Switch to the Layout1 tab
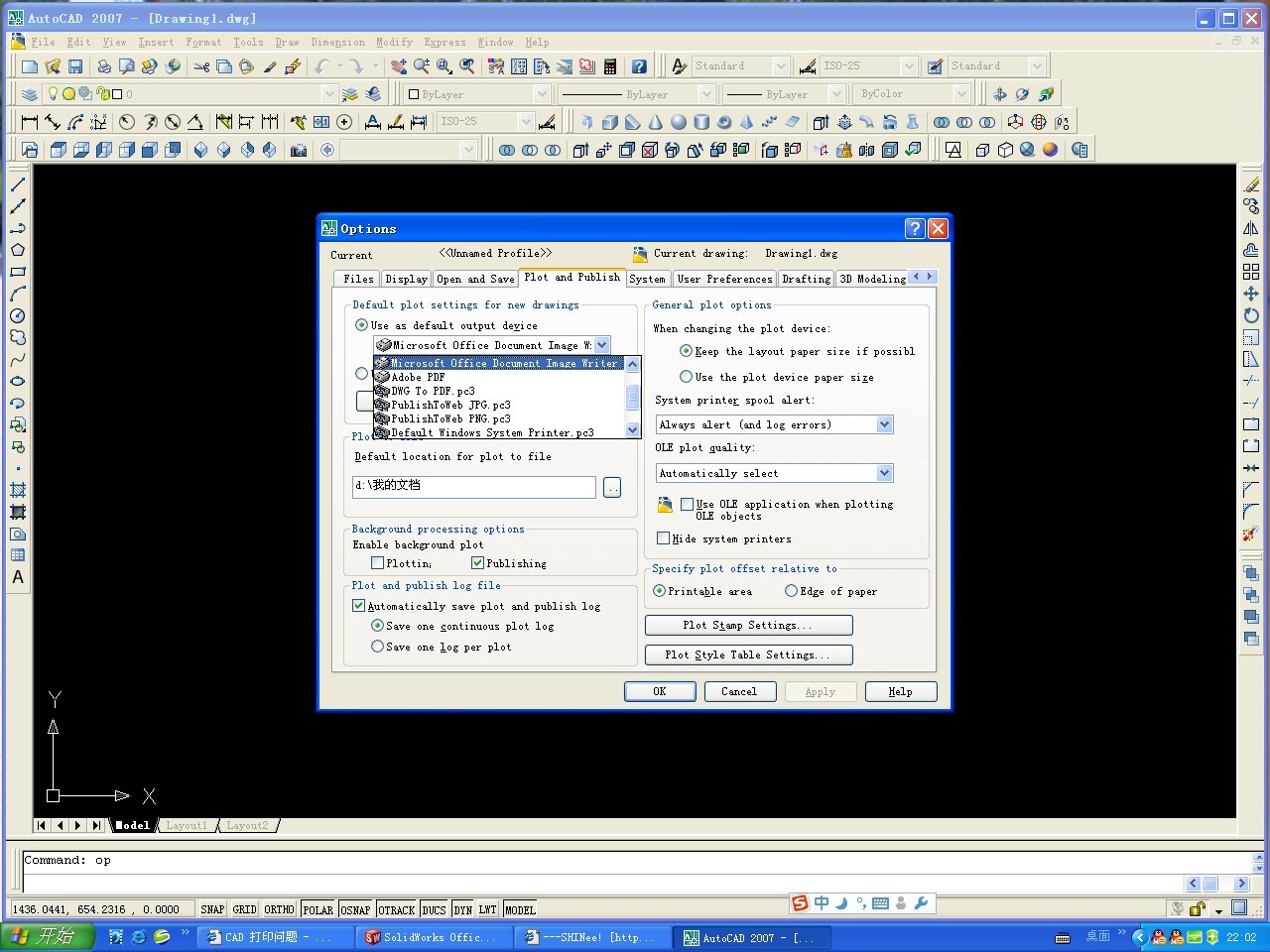The width and height of the screenshot is (1270, 952). click(x=186, y=825)
